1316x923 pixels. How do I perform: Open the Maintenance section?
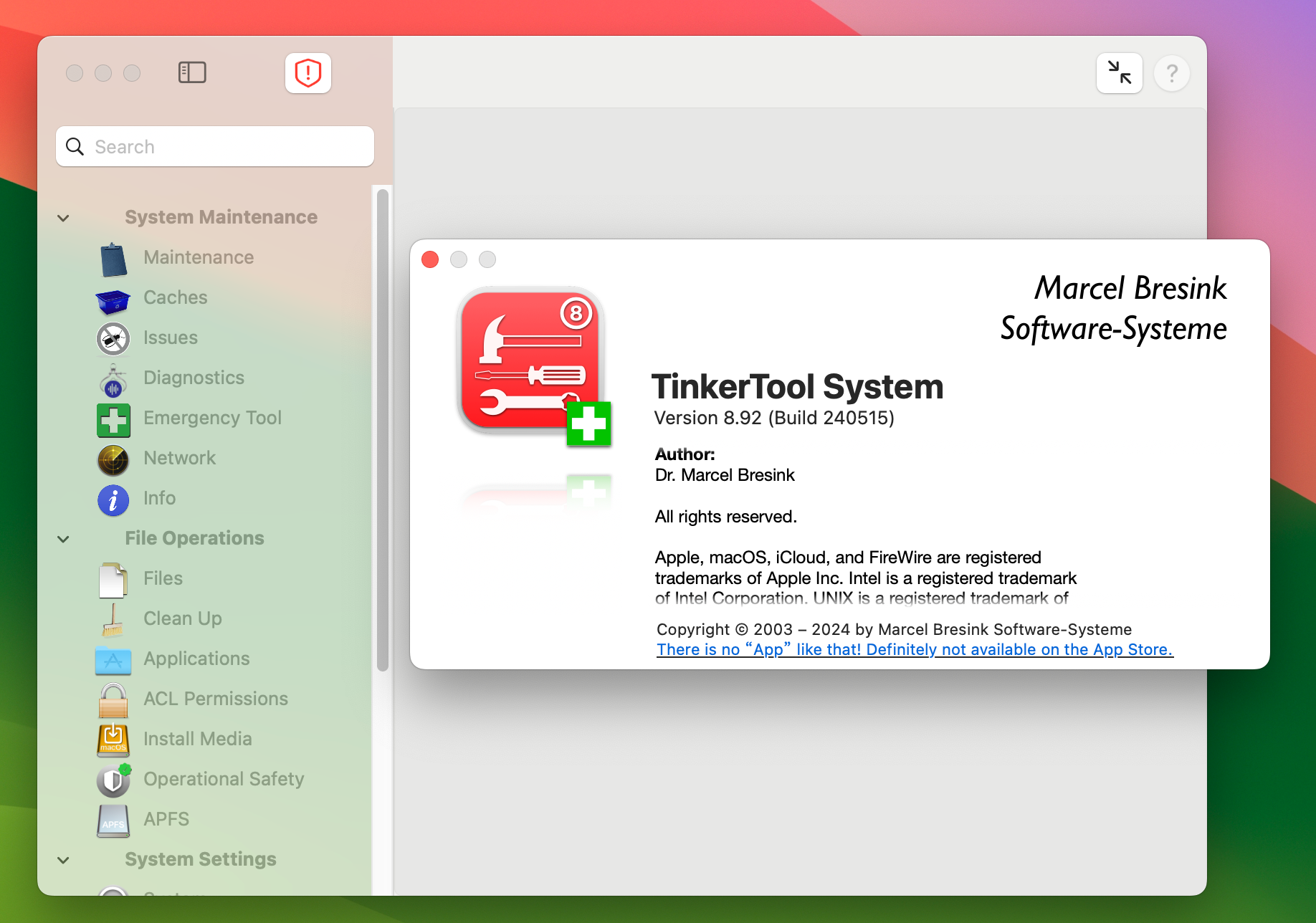click(x=199, y=257)
